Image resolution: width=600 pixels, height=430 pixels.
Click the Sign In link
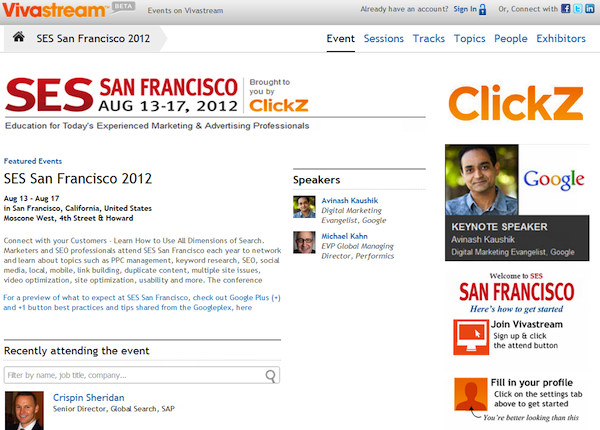click(465, 9)
